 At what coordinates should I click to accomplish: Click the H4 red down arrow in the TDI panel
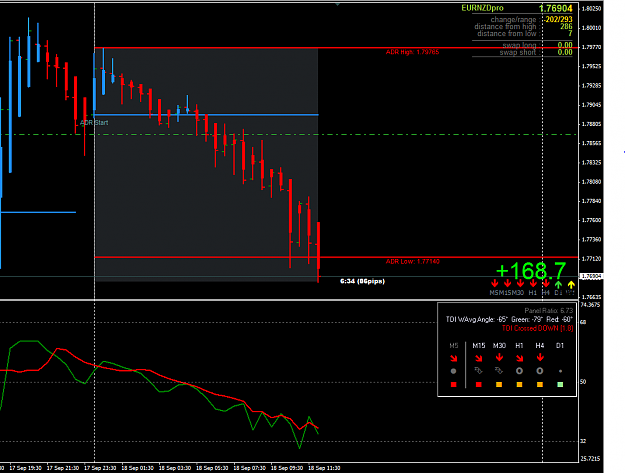point(540,358)
